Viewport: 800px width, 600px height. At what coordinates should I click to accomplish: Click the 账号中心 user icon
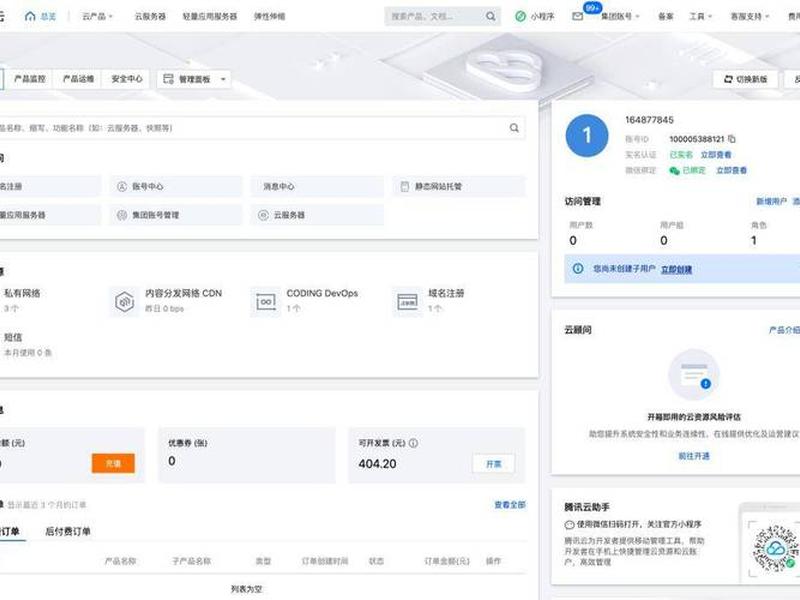click(122, 186)
